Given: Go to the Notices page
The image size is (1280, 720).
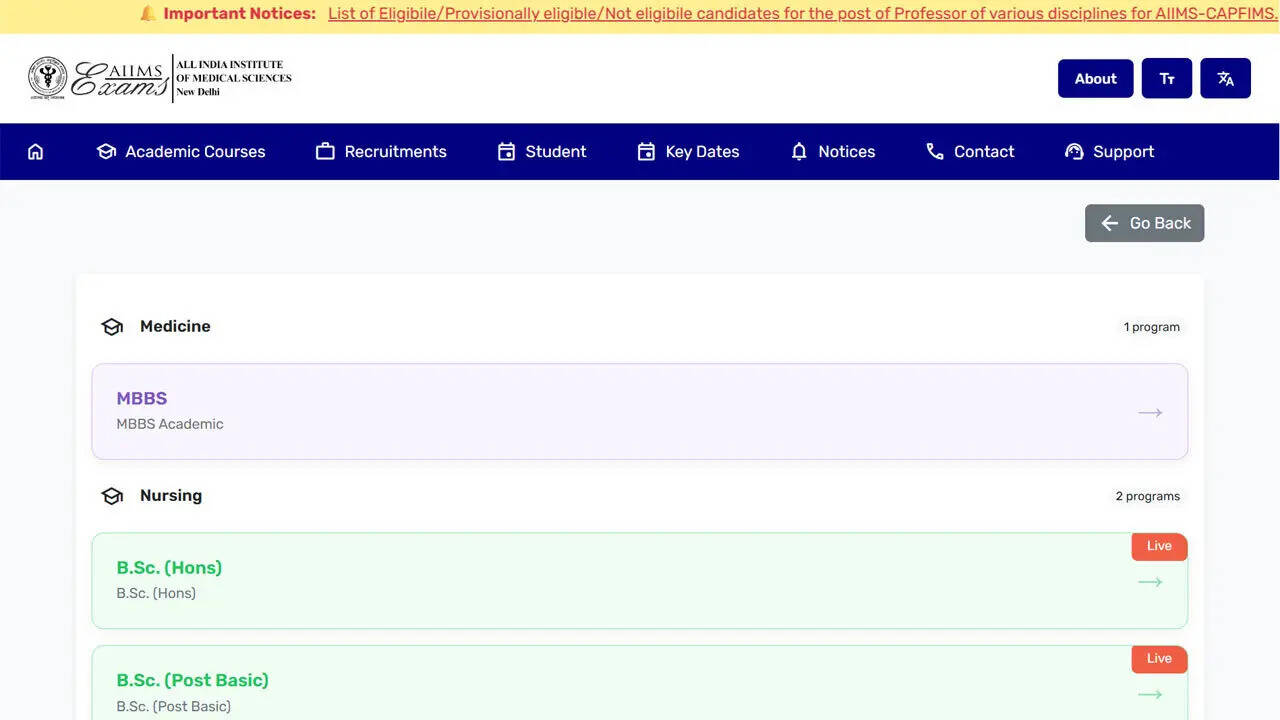Looking at the screenshot, I should tap(833, 152).
